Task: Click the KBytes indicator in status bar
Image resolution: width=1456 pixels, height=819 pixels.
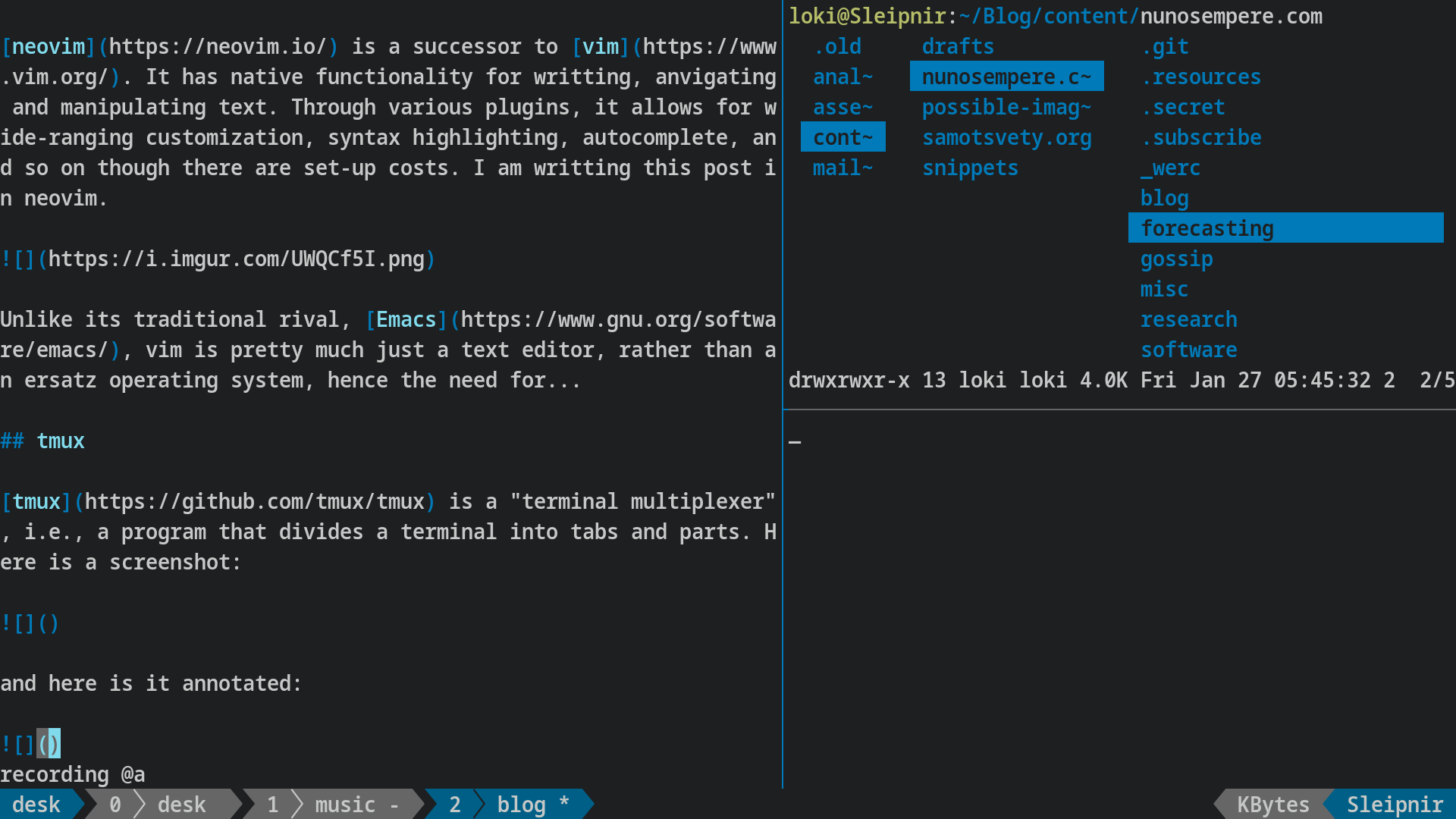Action: (x=1273, y=804)
